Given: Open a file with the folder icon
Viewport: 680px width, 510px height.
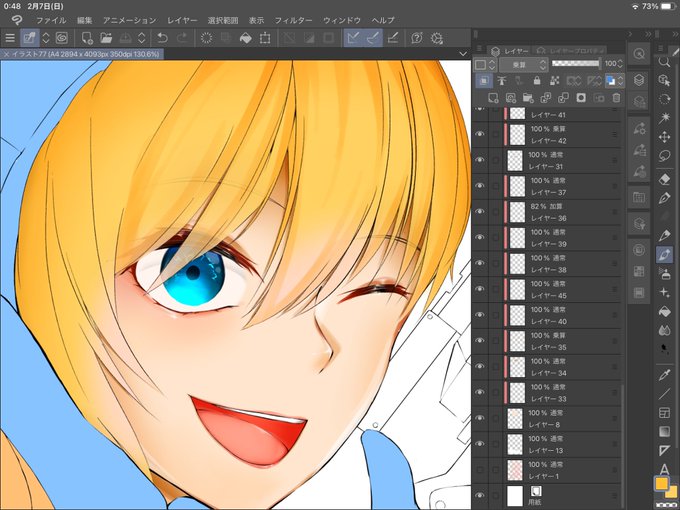Looking at the screenshot, I should click(x=106, y=38).
